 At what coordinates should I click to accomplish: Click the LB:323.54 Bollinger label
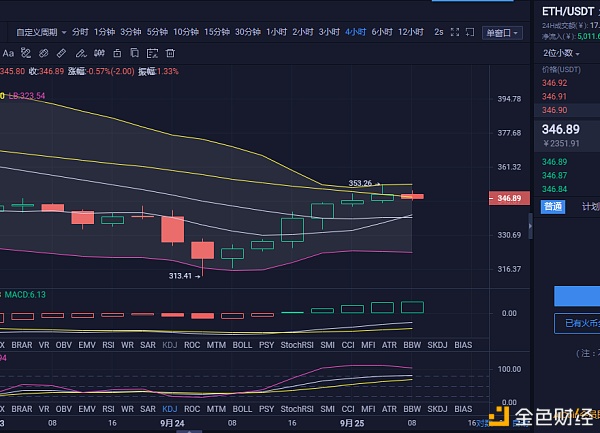[26, 96]
